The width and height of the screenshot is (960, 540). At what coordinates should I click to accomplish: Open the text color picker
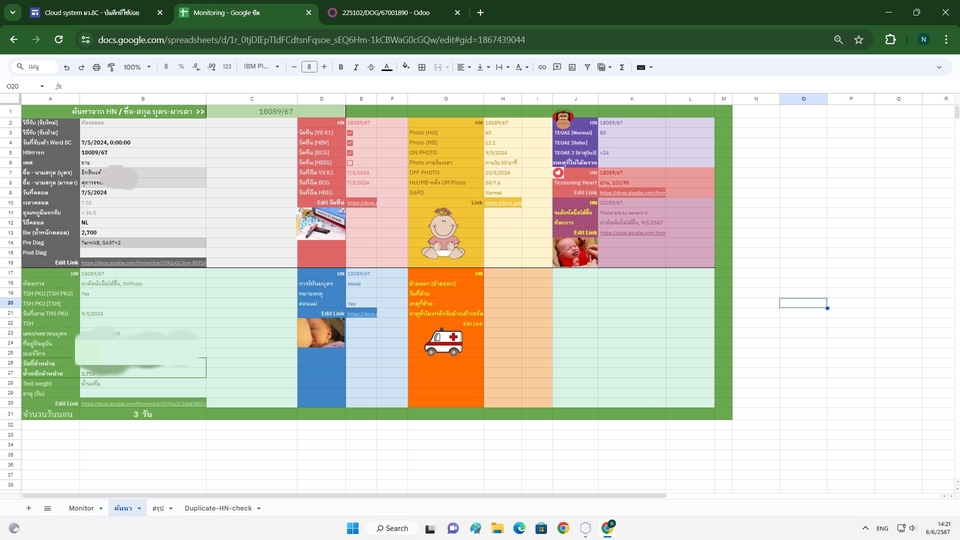(387, 67)
